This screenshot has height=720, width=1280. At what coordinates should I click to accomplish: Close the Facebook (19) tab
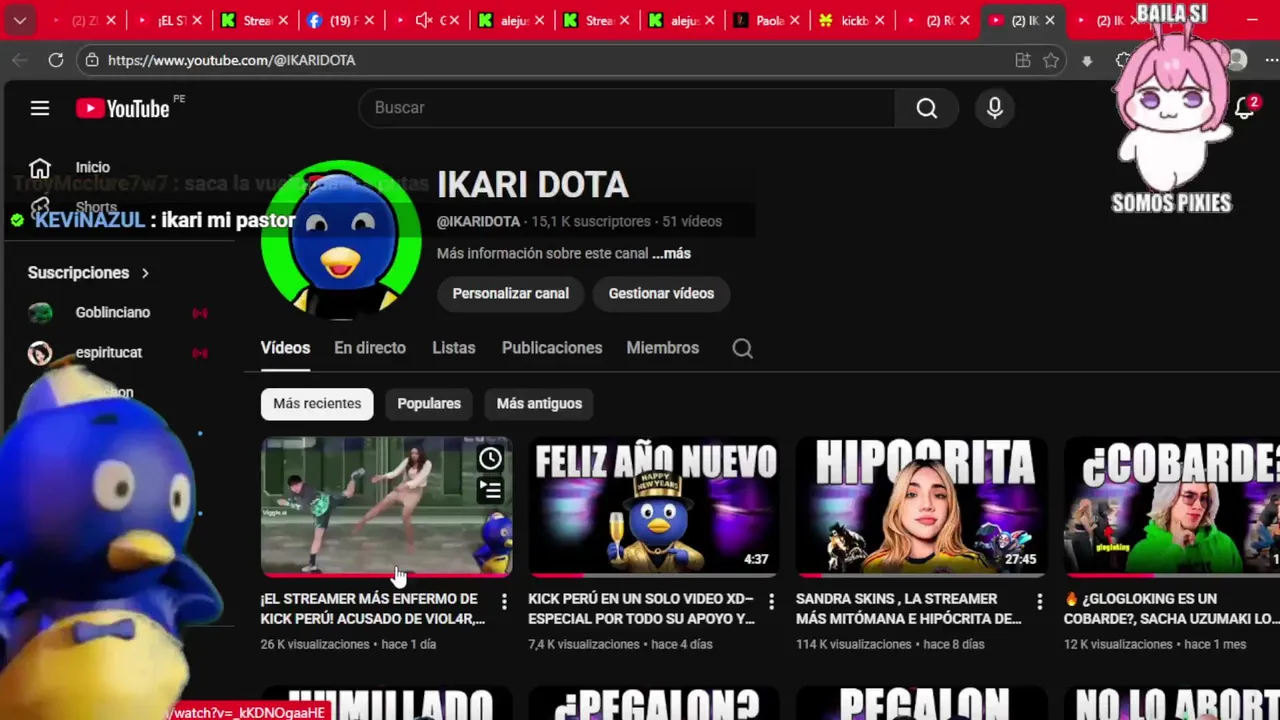367,20
